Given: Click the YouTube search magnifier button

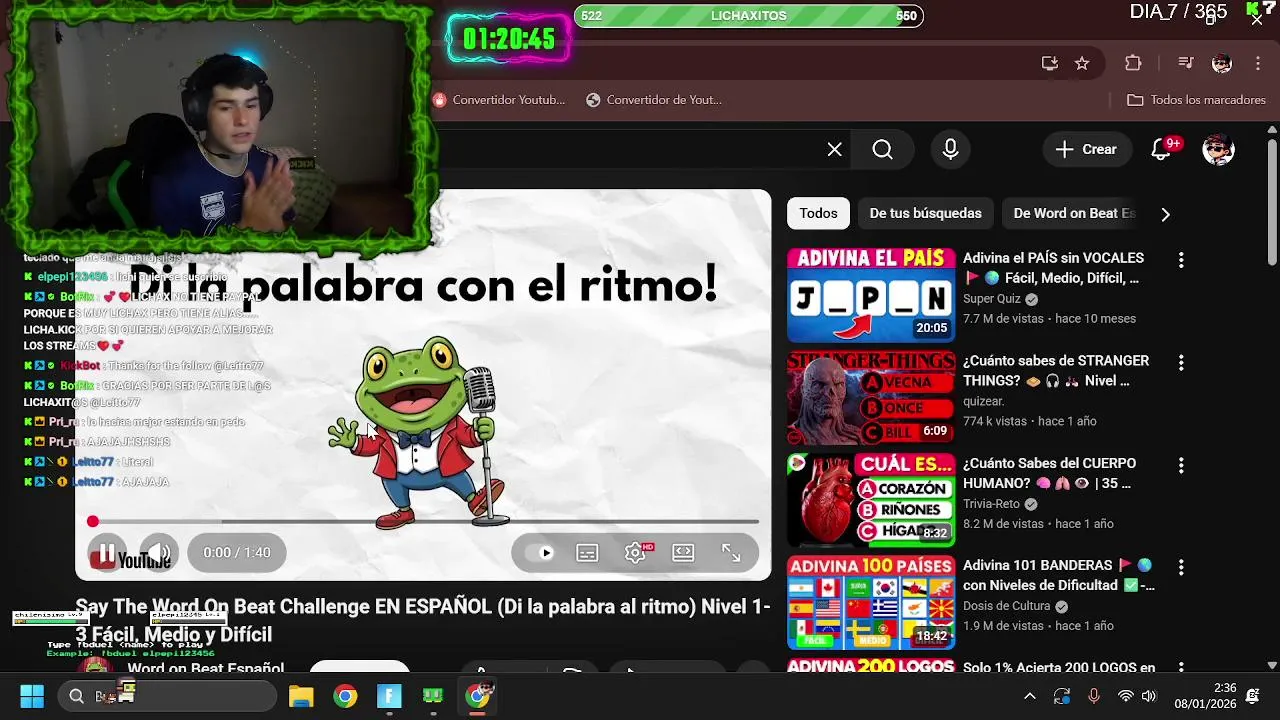Looking at the screenshot, I should pos(882,150).
